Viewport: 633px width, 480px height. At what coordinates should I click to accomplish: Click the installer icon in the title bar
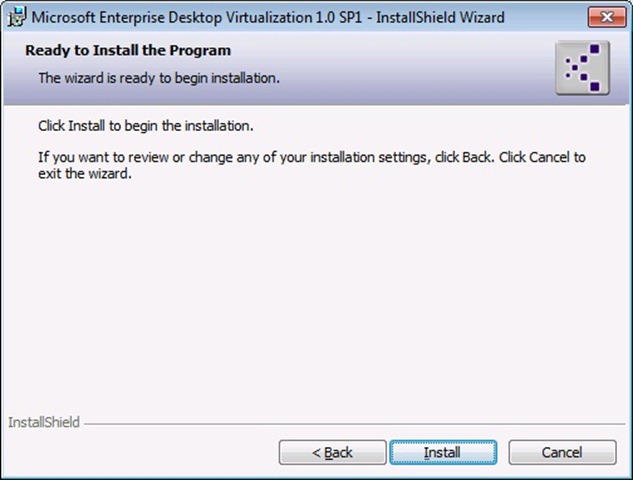17,17
